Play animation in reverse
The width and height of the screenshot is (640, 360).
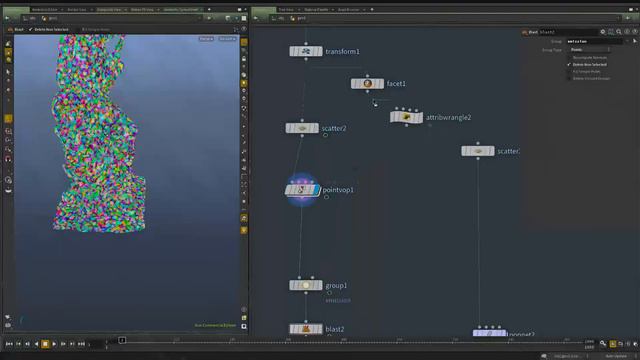pyautogui.click(x=36, y=344)
